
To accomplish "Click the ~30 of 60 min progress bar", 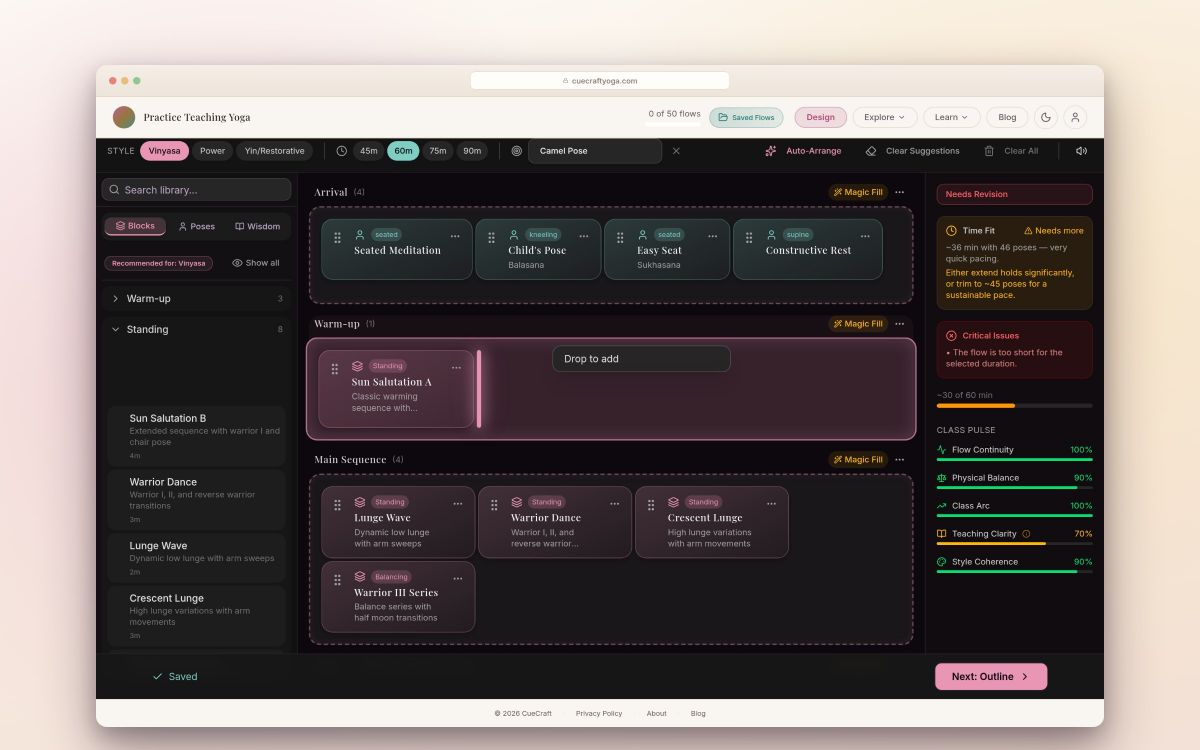I will click(1014, 405).
